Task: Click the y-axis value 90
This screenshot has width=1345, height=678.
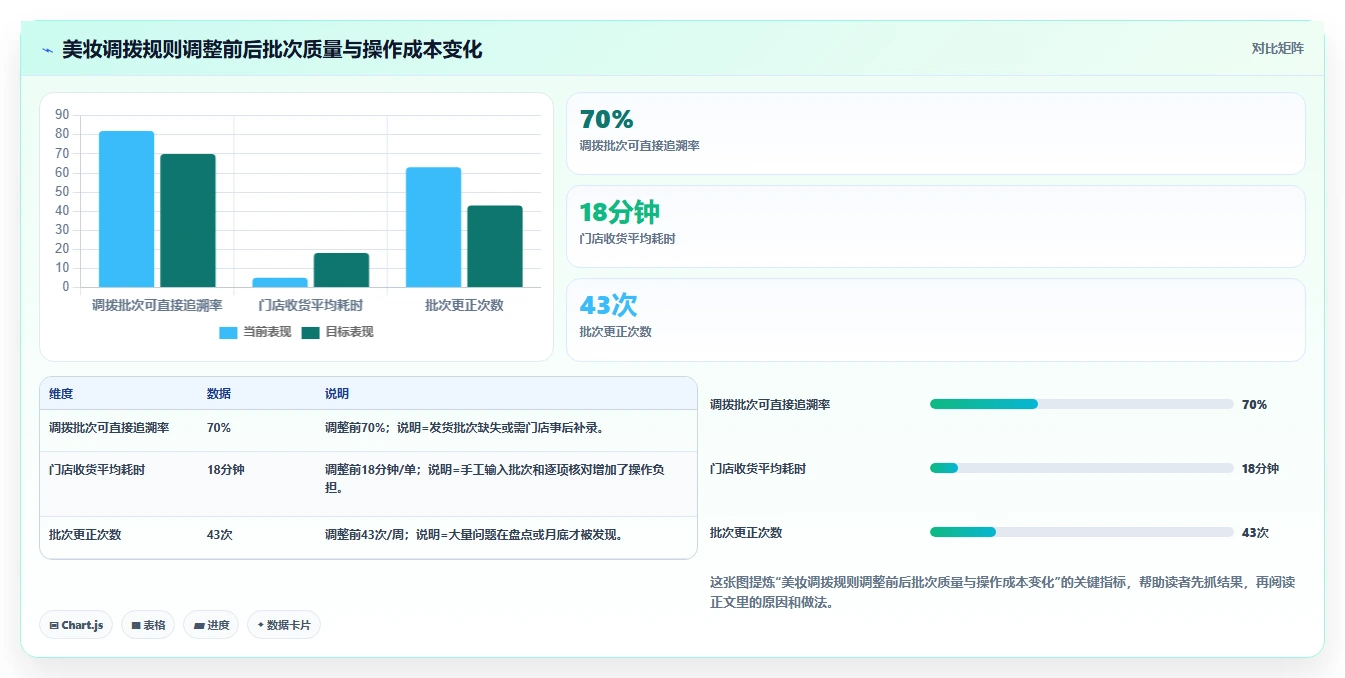Action: click(x=63, y=114)
